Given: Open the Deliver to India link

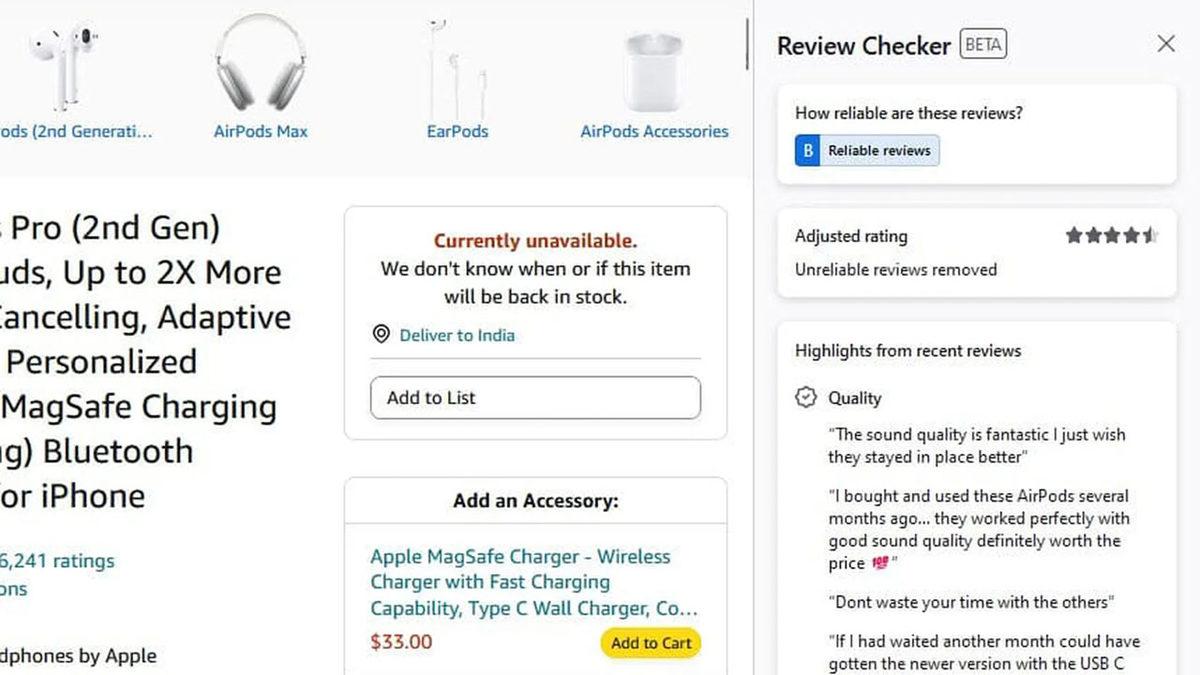Looking at the screenshot, I should [456, 336].
